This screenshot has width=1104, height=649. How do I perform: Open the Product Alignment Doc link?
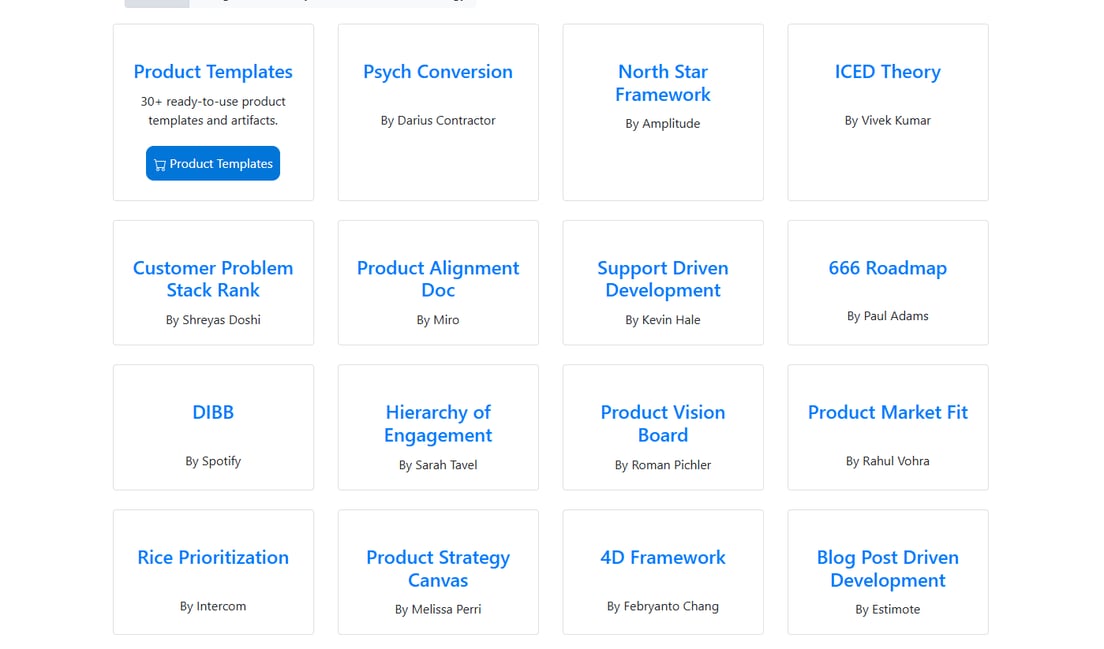(438, 279)
